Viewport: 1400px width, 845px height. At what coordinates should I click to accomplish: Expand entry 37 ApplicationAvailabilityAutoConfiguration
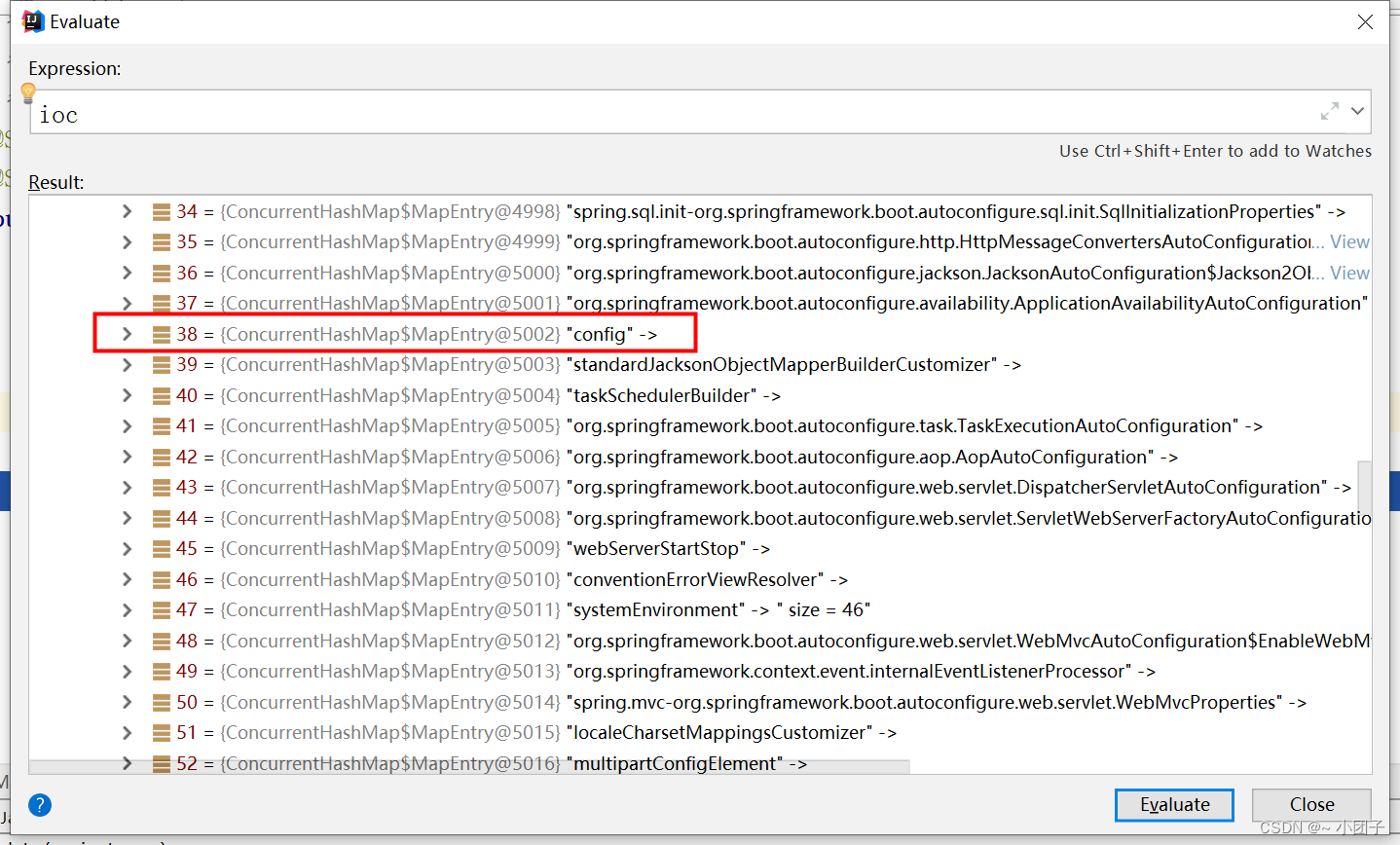point(127,303)
